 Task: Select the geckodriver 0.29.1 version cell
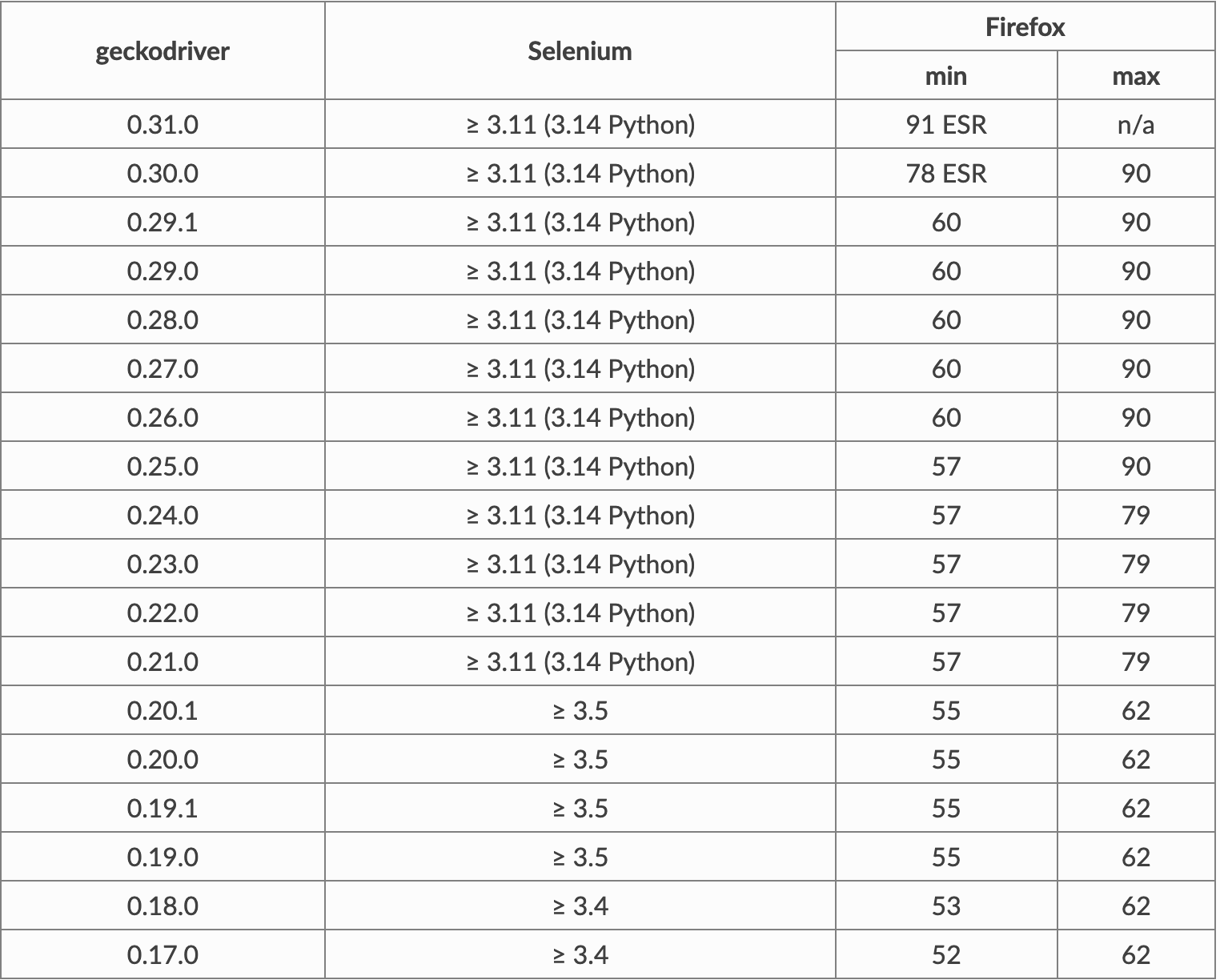pos(163,223)
